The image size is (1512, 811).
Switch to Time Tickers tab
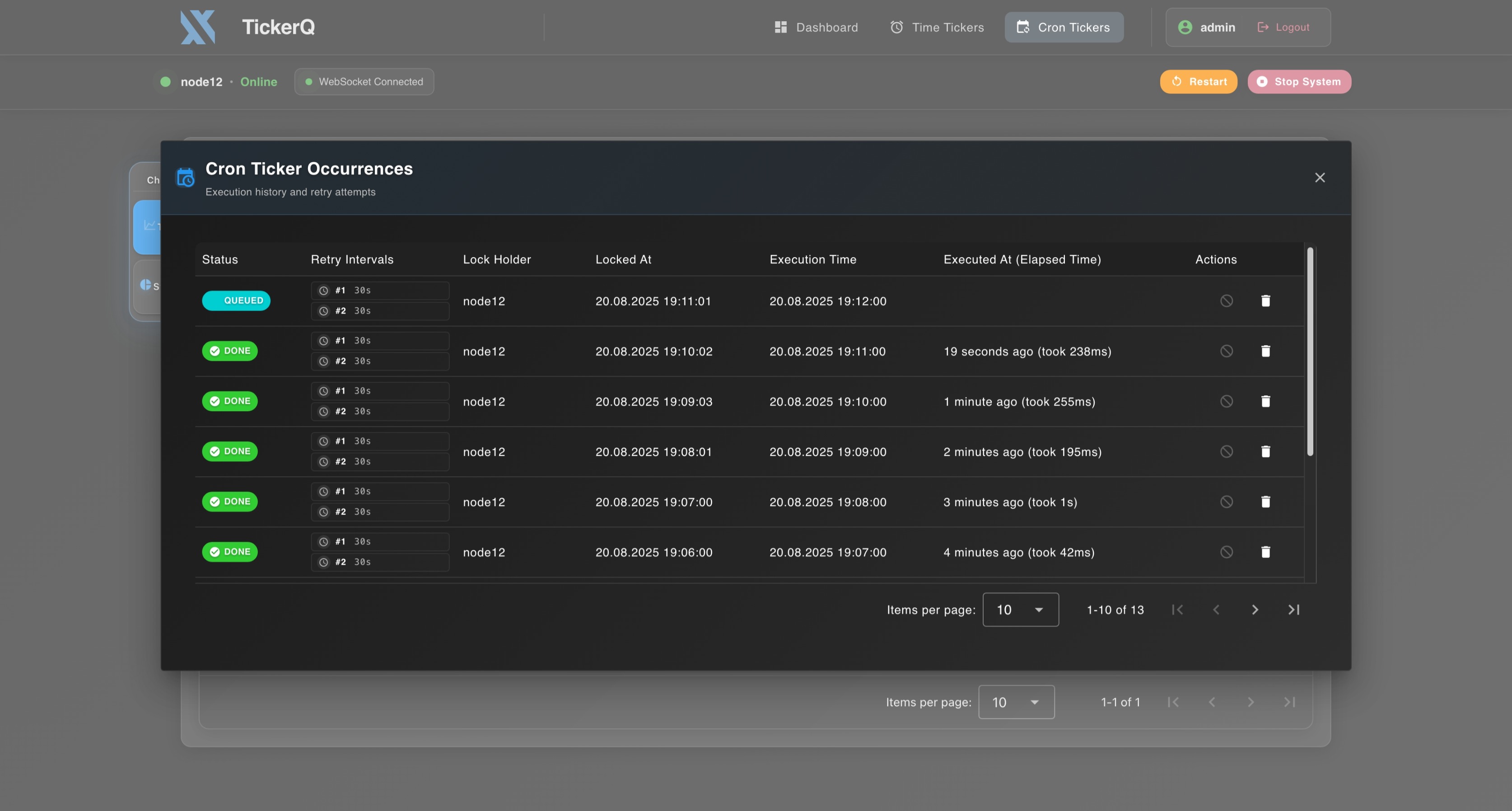(x=937, y=27)
